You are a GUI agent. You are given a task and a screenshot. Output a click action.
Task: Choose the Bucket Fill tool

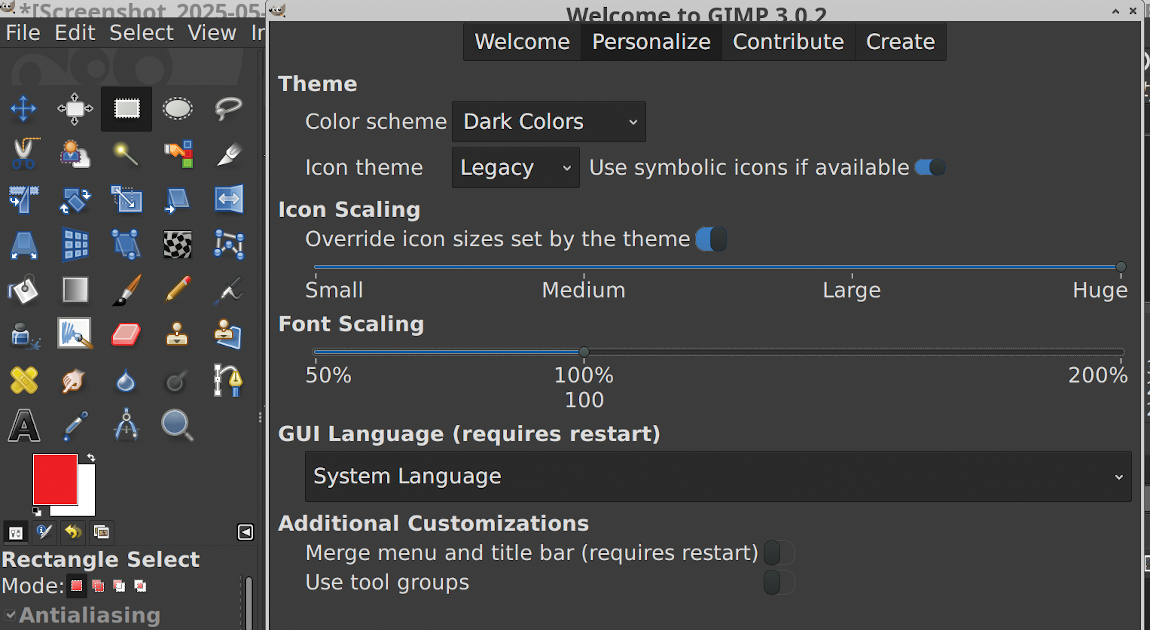[x=24, y=290]
